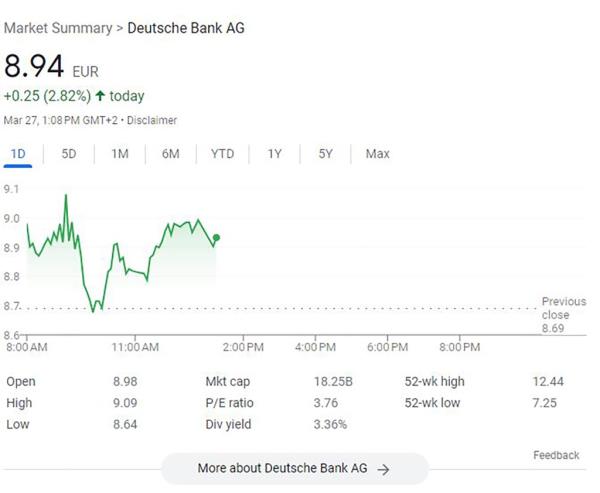600x493 pixels.
Task: Send feedback via the Feedback link
Action: (x=556, y=455)
